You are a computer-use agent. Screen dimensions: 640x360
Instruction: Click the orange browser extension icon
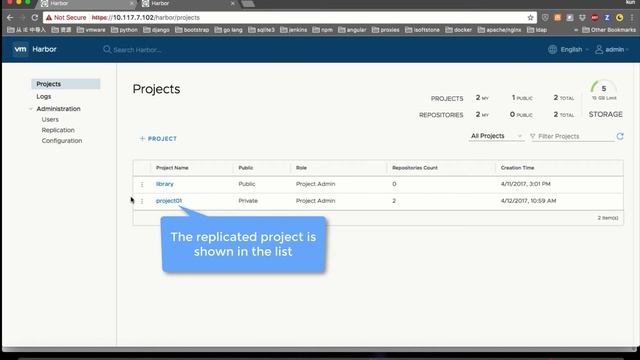tap(558, 18)
